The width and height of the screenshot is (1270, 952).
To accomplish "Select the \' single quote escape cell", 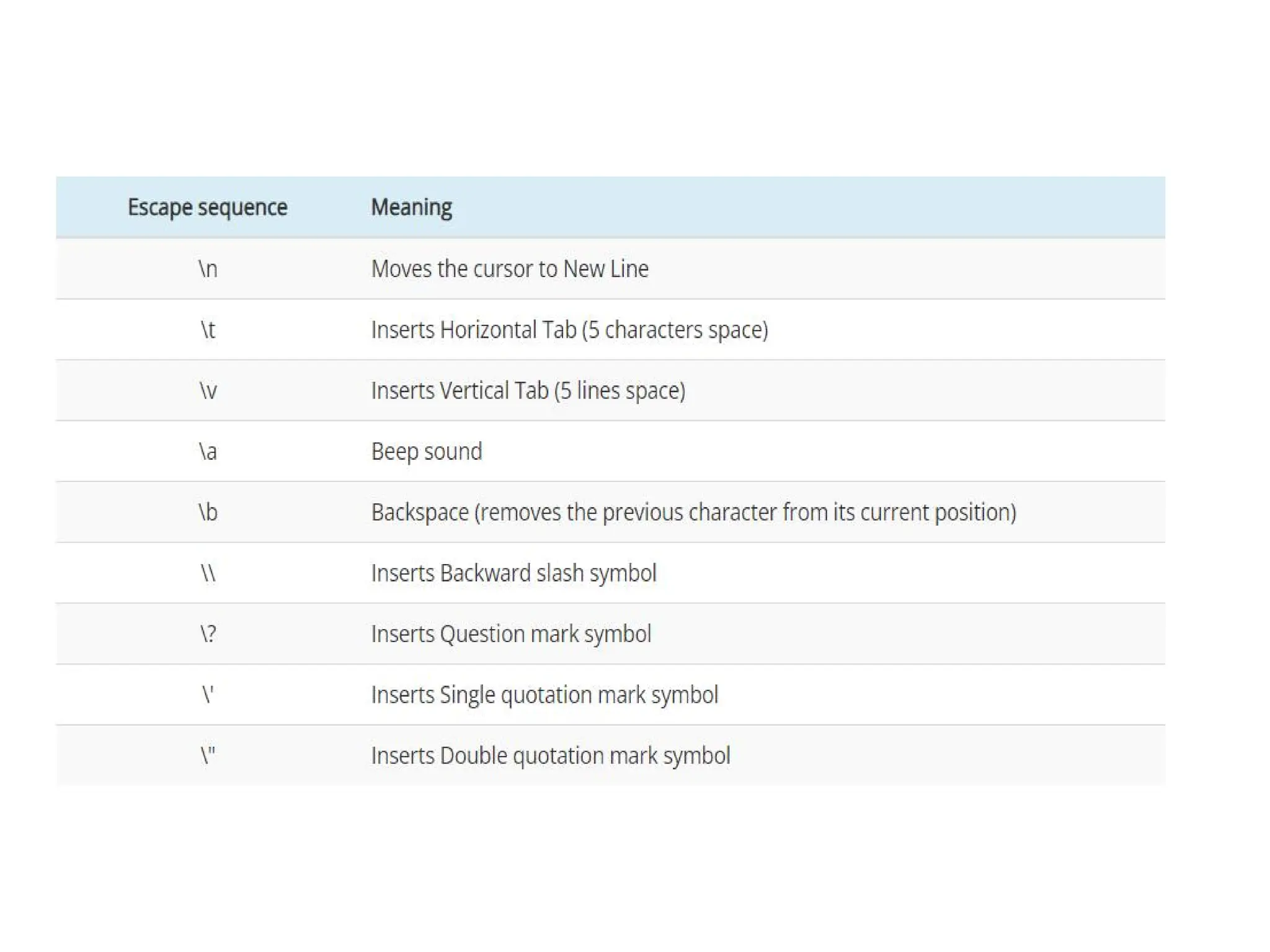I will click(208, 694).
